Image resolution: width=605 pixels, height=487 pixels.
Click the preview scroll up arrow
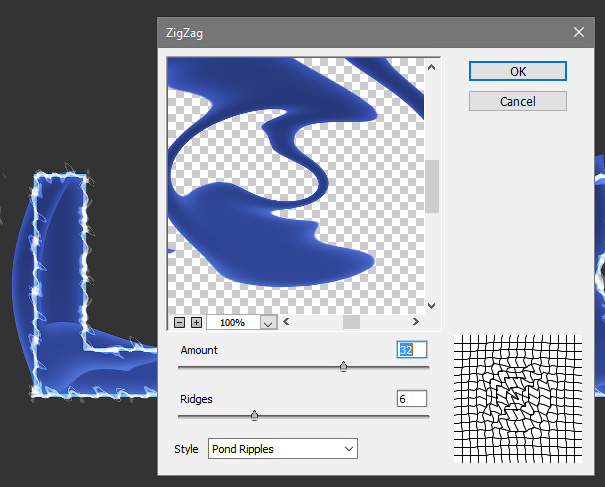click(431, 67)
